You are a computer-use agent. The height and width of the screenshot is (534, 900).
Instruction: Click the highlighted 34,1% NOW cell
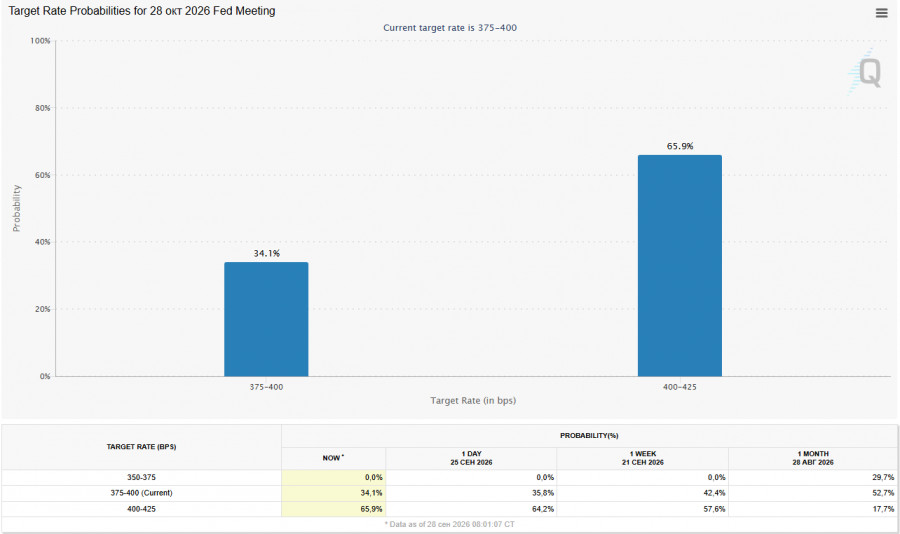click(x=333, y=493)
